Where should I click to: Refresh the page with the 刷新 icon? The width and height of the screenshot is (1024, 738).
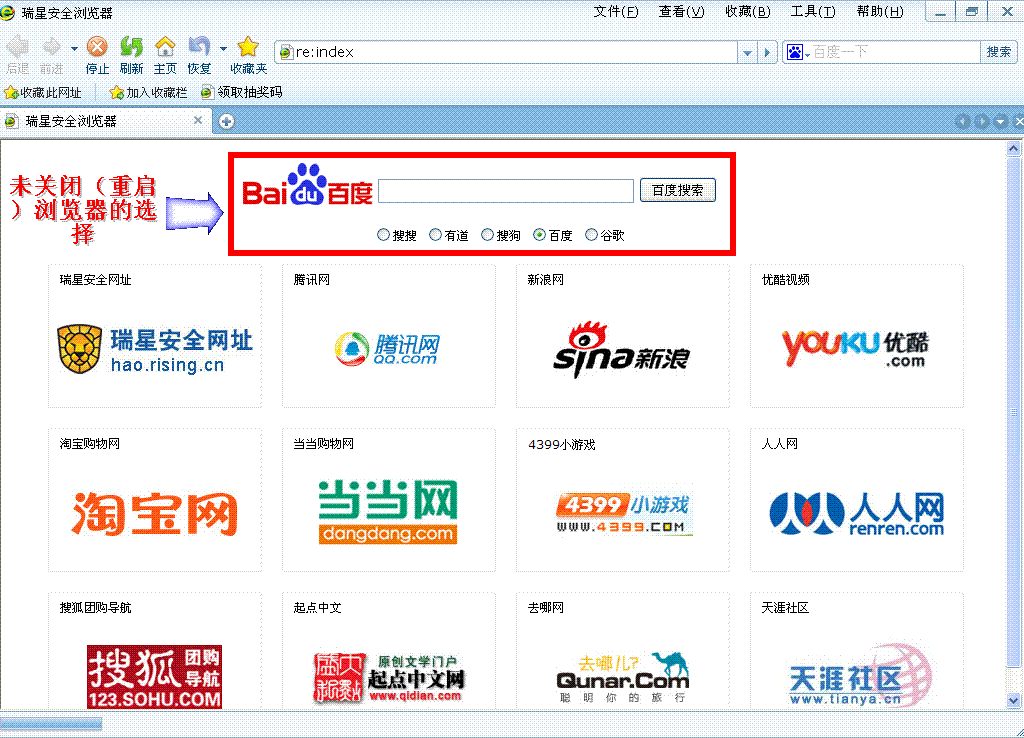[131, 47]
